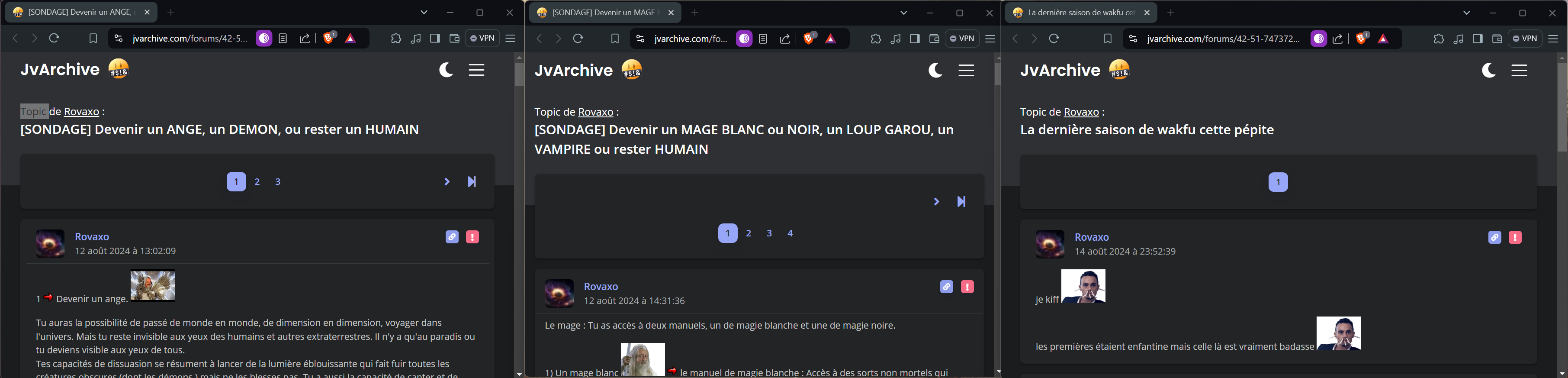Open Leo AI purple icon in middle address bar

pyautogui.click(x=744, y=39)
